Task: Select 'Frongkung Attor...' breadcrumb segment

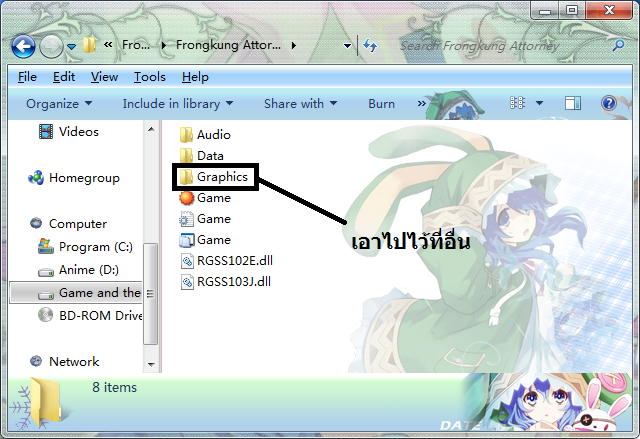Action: (x=228, y=45)
